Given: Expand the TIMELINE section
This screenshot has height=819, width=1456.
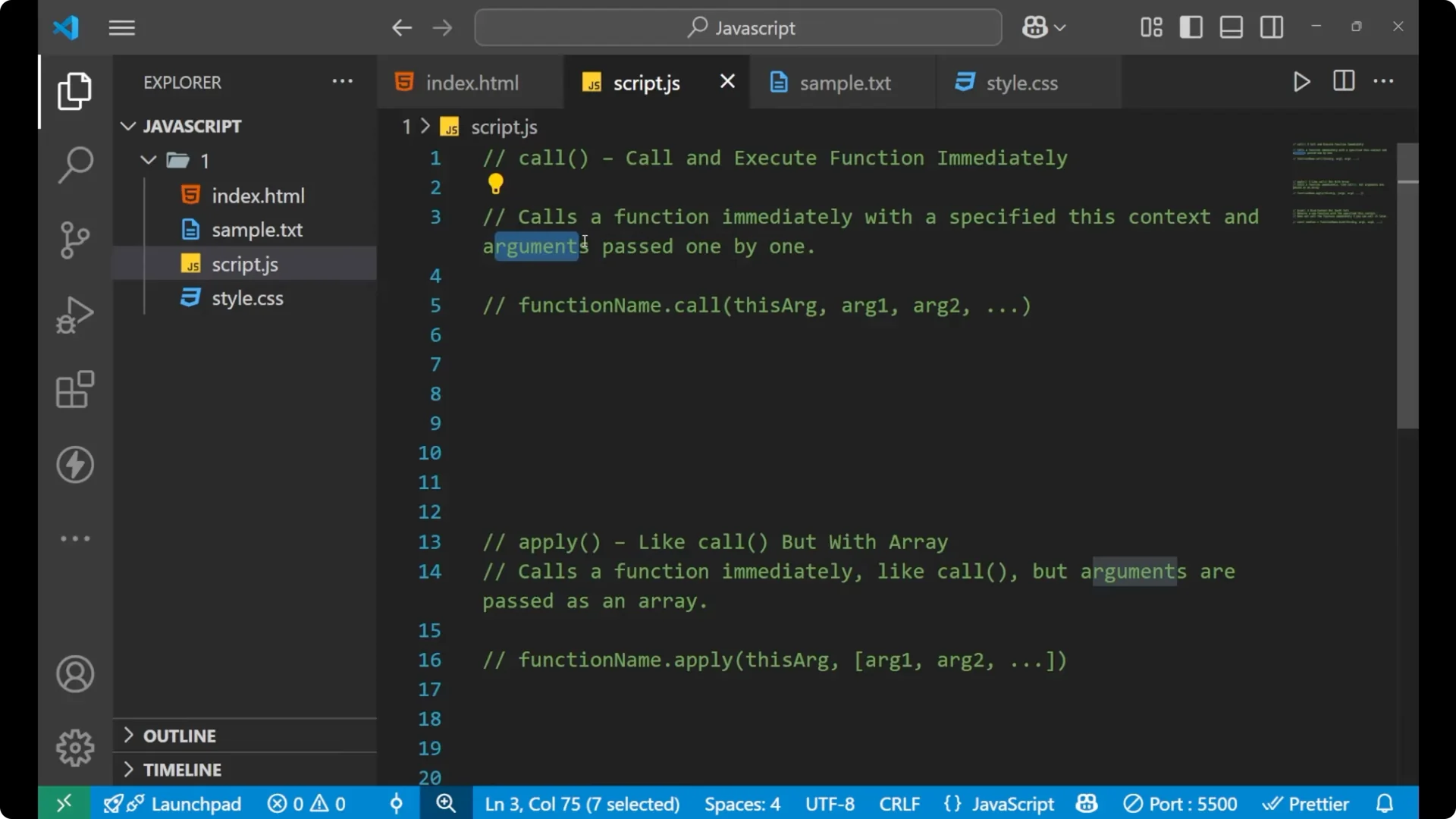Looking at the screenshot, I should (x=183, y=769).
